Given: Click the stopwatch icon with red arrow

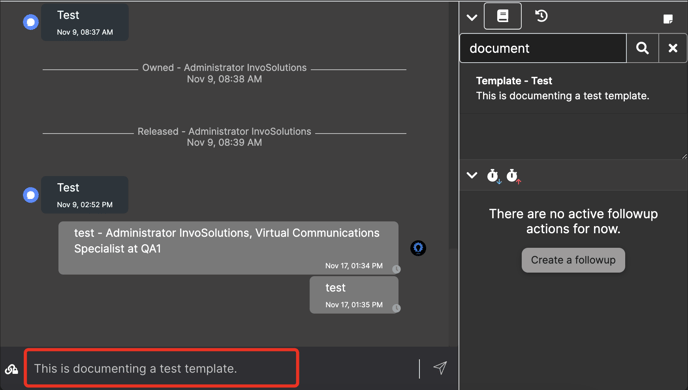Looking at the screenshot, I should [513, 176].
